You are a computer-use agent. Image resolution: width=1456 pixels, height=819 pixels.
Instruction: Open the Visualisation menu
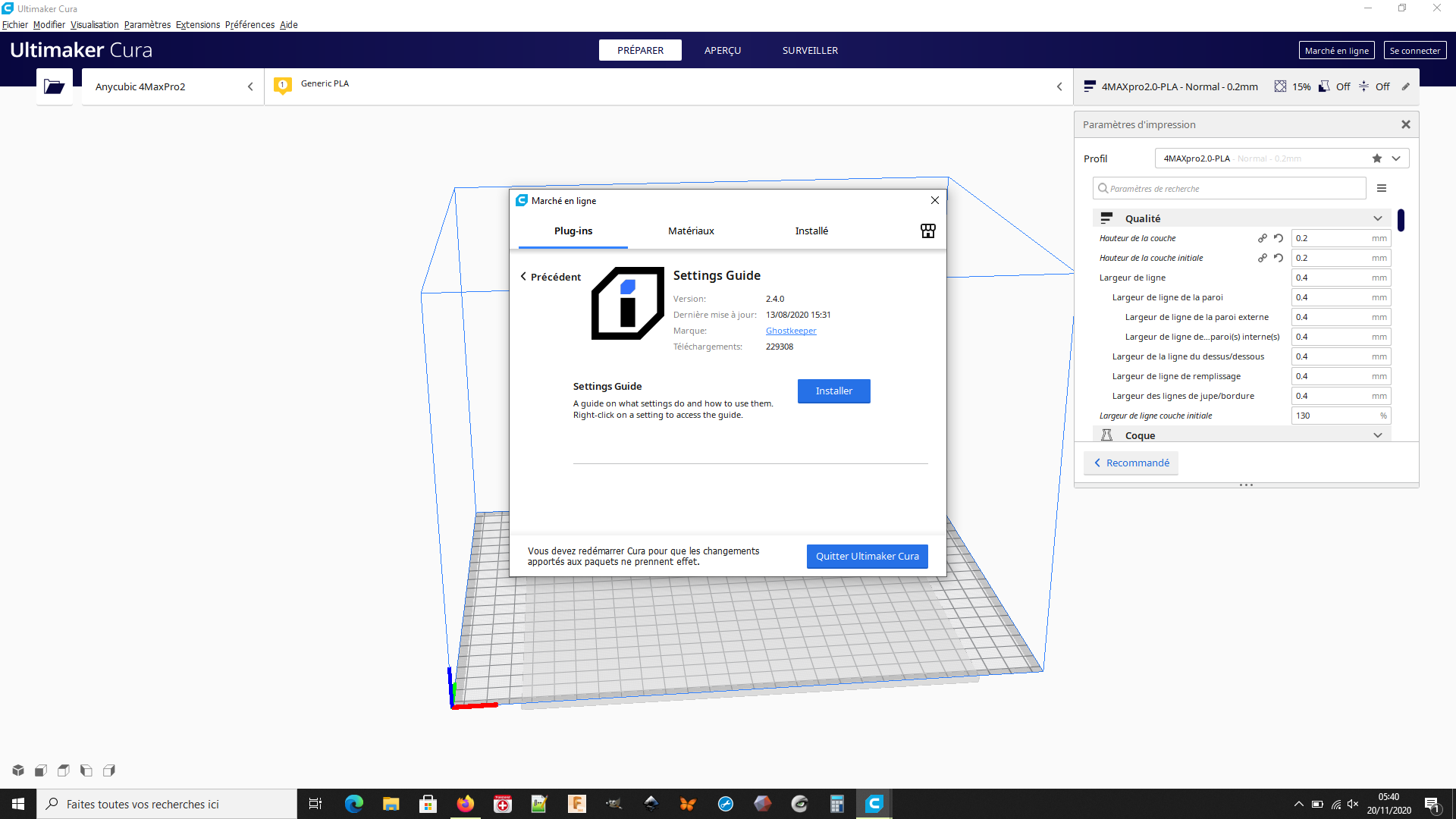95,24
